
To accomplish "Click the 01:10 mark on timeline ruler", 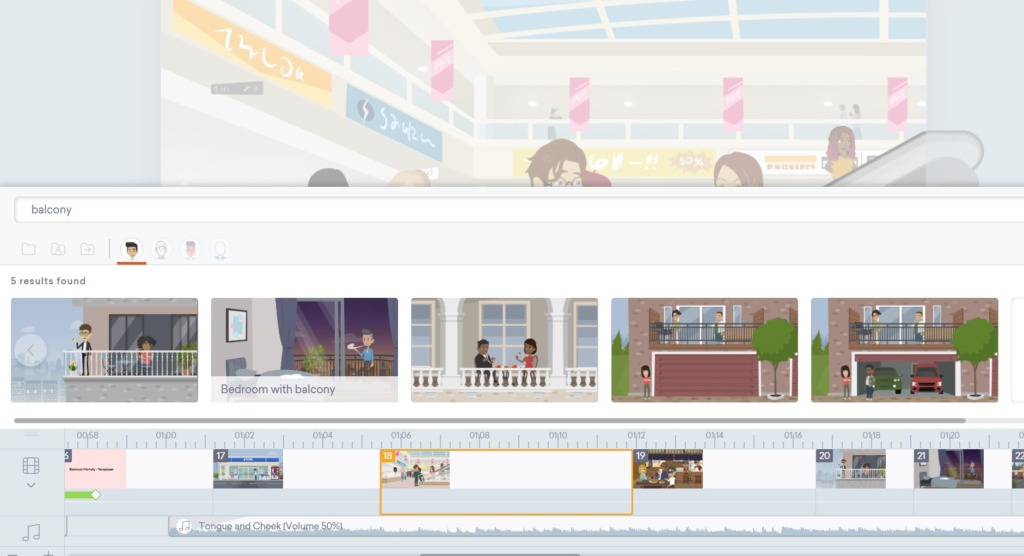I will pyautogui.click(x=558, y=435).
